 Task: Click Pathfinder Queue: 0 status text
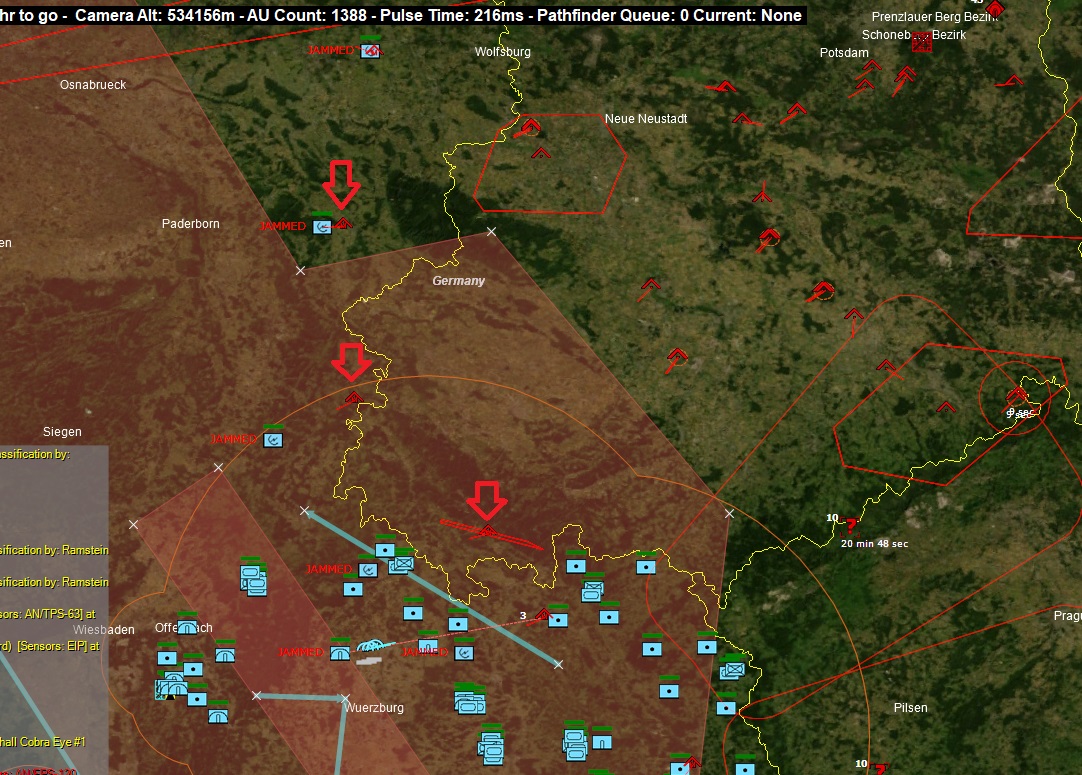[x=613, y=15]
